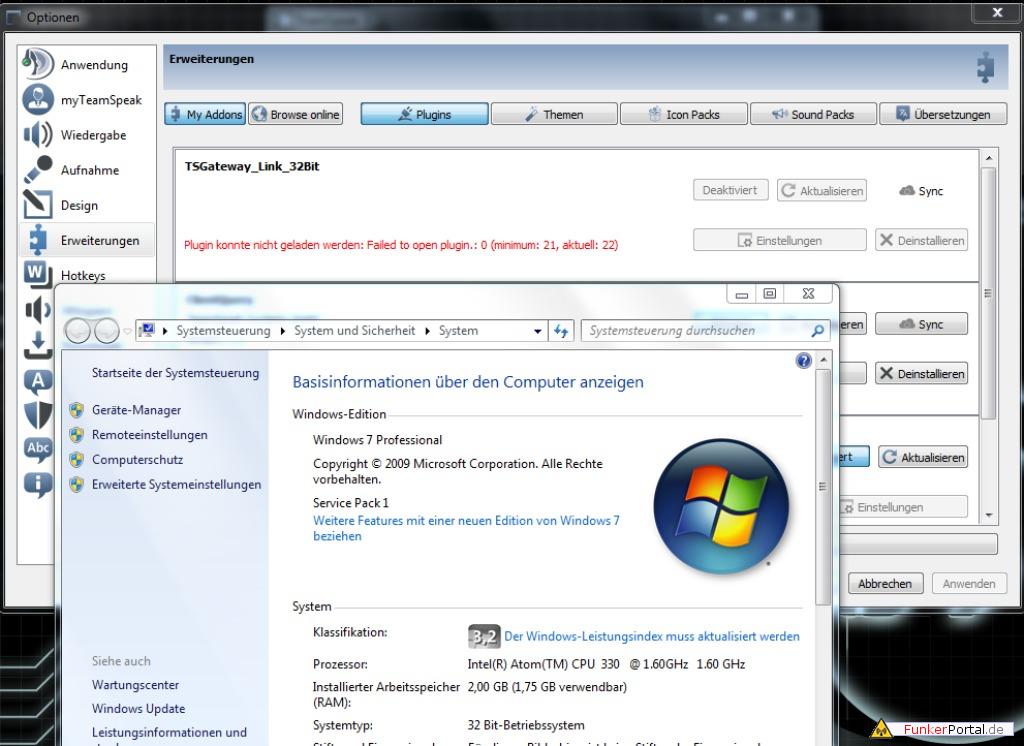
Task: Click the Abbrechen button
Action: 884,583
